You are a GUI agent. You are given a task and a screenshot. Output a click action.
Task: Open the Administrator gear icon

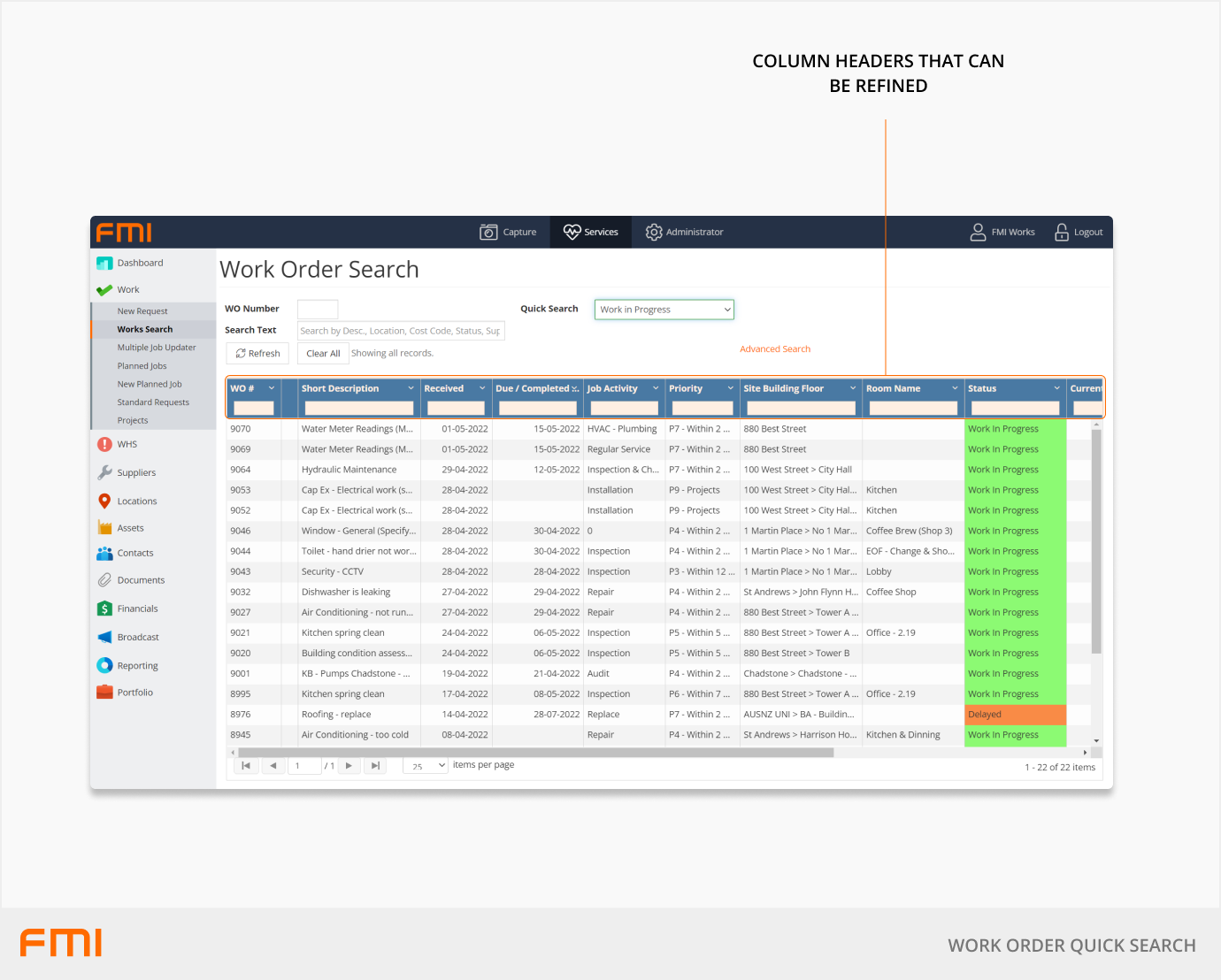click(x=654, y=233)
